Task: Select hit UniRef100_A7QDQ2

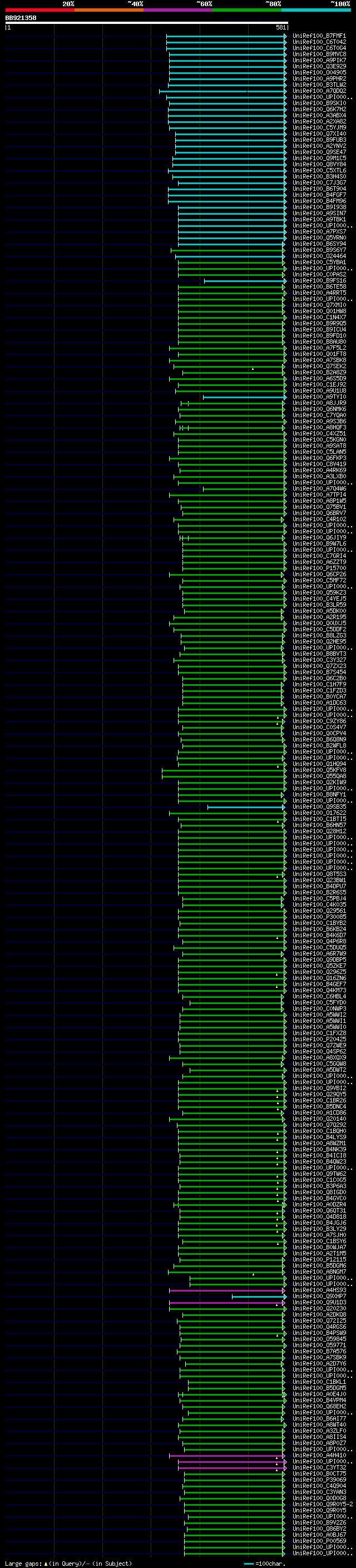Action: click(x=319, y=91)
